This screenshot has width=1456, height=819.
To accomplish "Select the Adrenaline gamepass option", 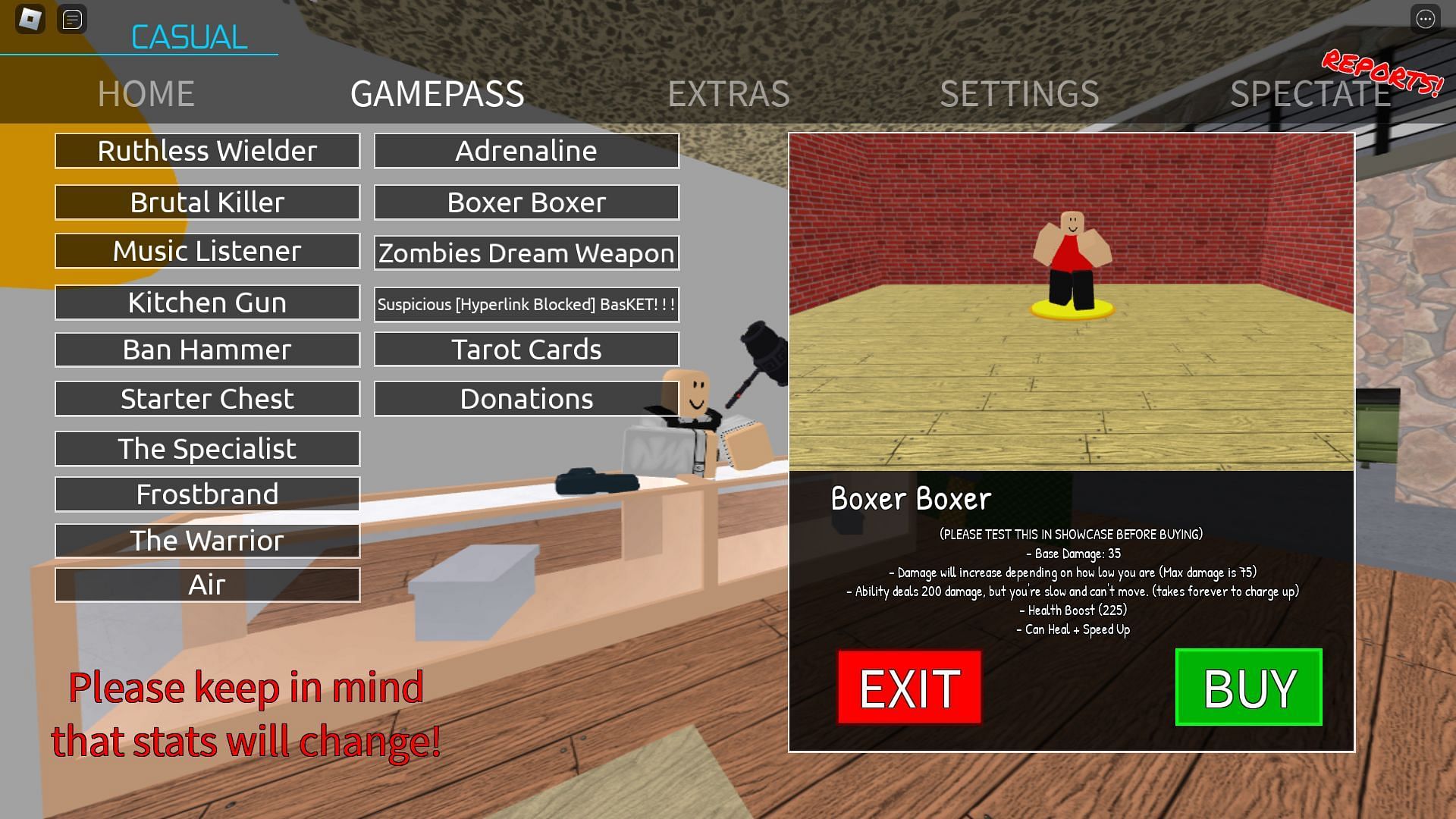I will 525,150.
